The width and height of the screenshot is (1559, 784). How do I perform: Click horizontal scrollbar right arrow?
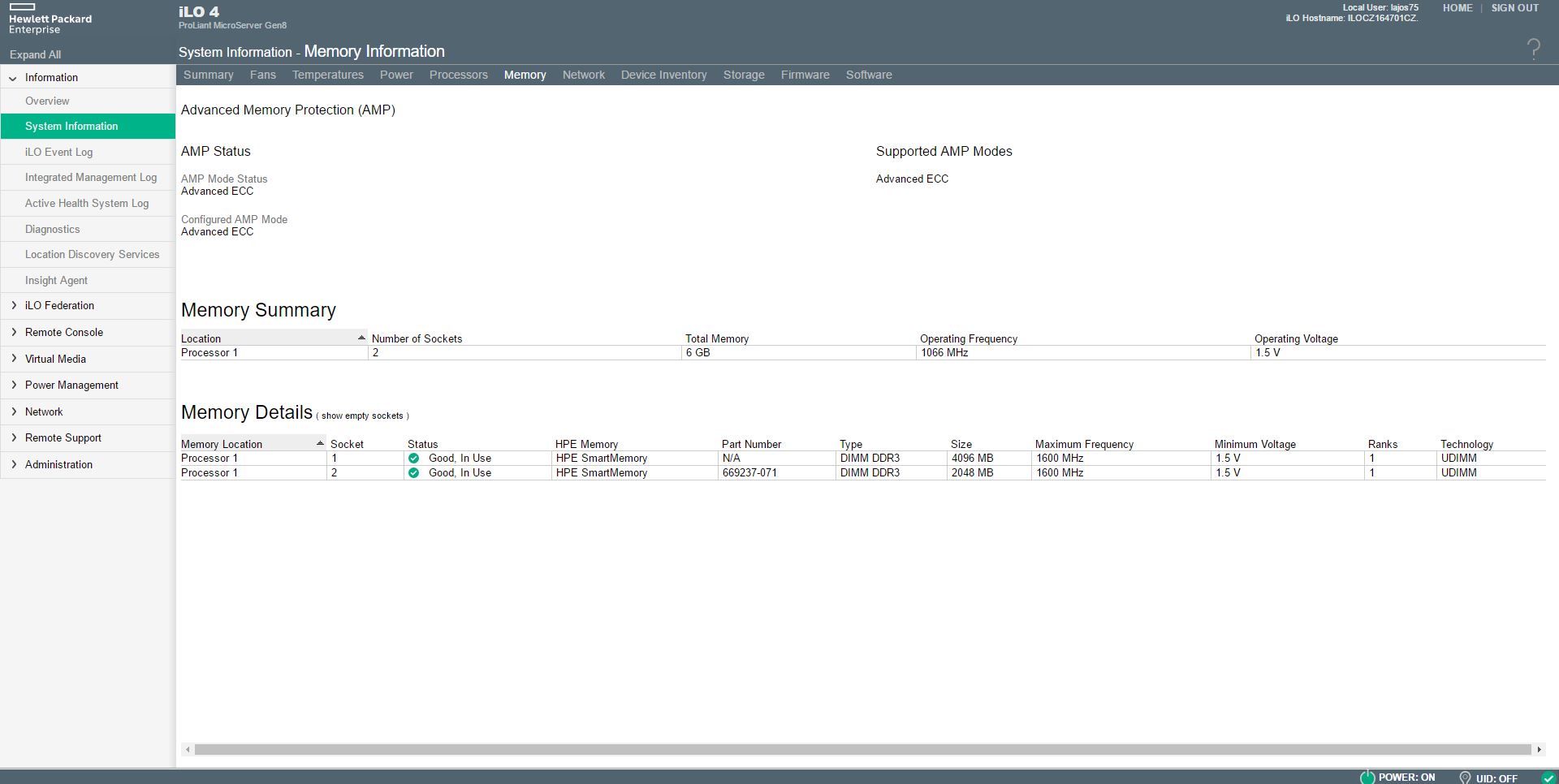click(1539, 750)
